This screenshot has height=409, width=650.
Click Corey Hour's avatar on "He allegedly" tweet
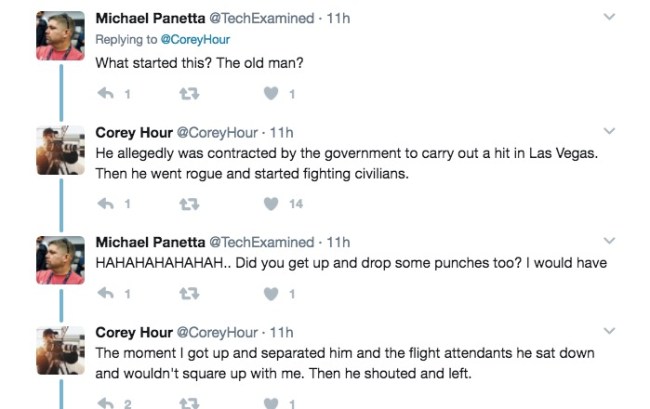pyautogui.click(x=58, y=149)
